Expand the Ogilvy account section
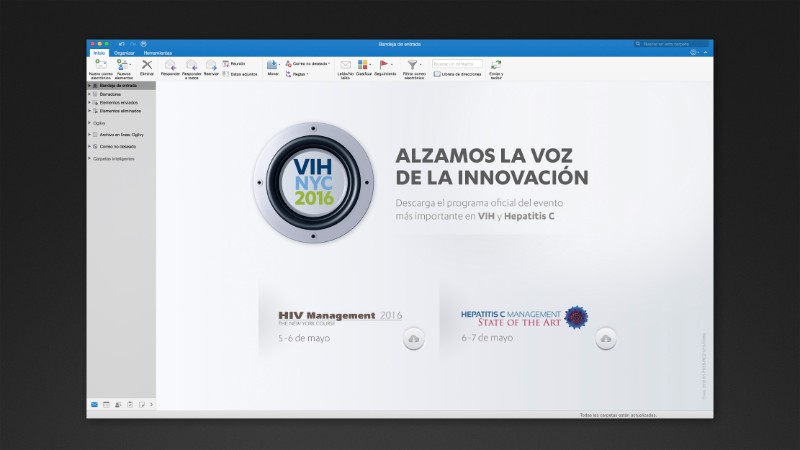800x450 pixels. pyautogui.click(x=90, y=123)
